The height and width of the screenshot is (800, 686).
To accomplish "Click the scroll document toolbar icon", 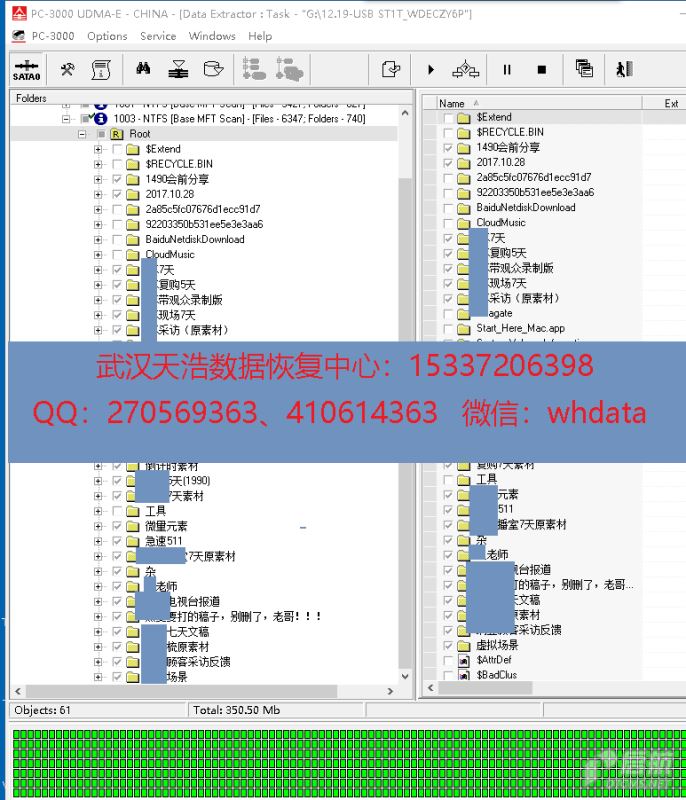I will click(x=100, y=70).
